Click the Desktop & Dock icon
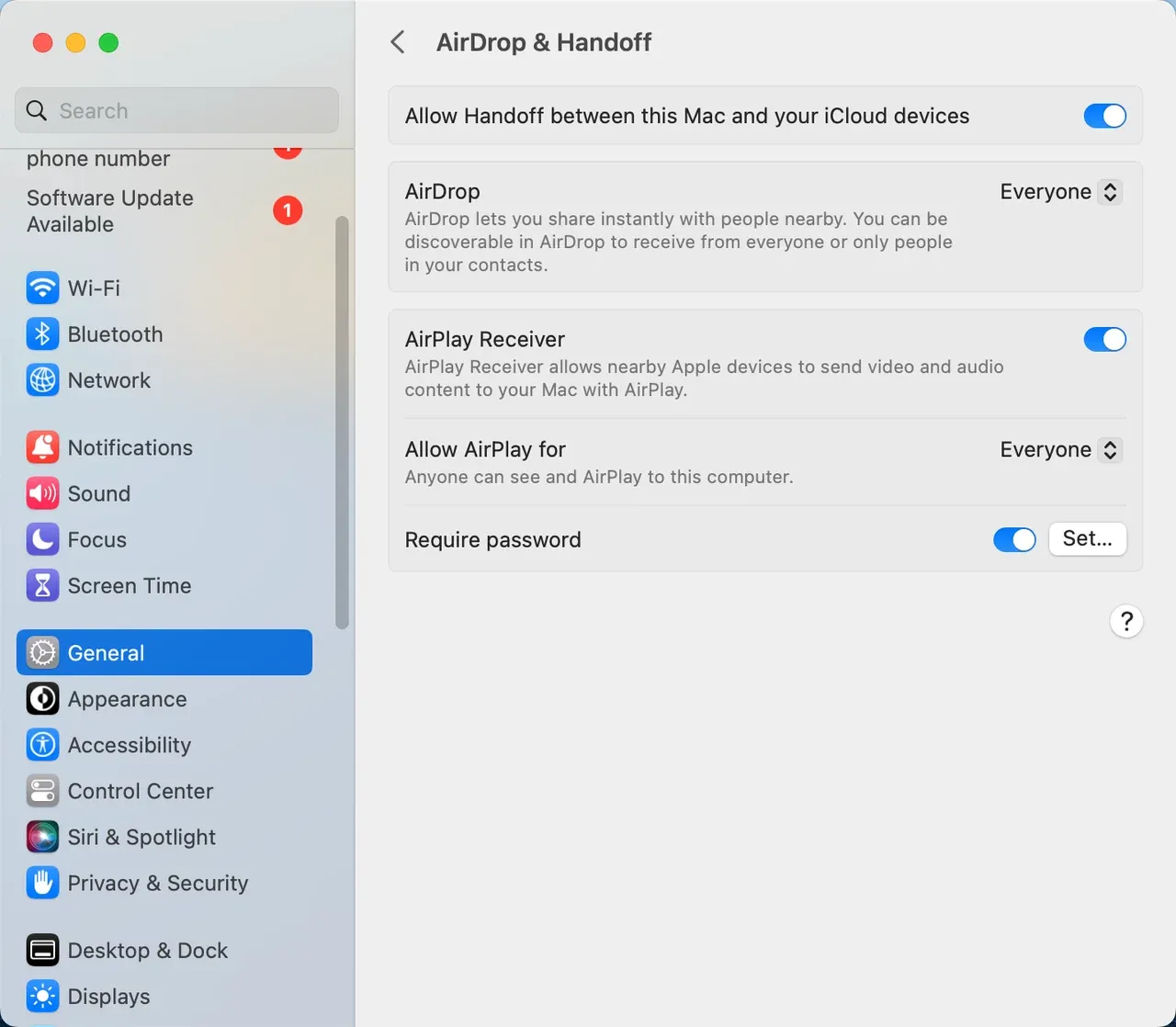Screen dimensions: 1176x1027 pyautogui.click(x=42, y=951)
